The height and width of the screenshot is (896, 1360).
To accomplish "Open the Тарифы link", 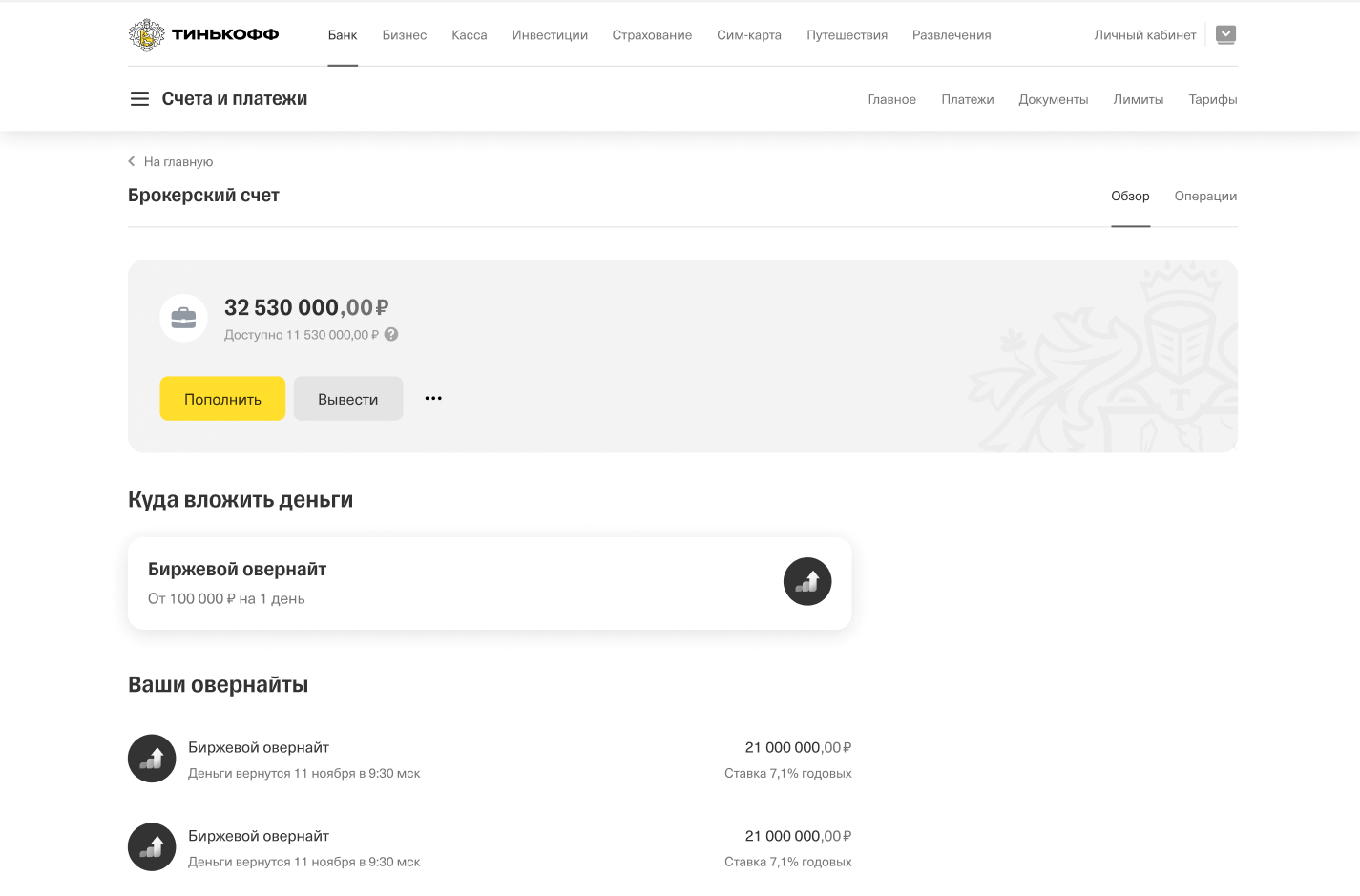I will pos(1213,100).
